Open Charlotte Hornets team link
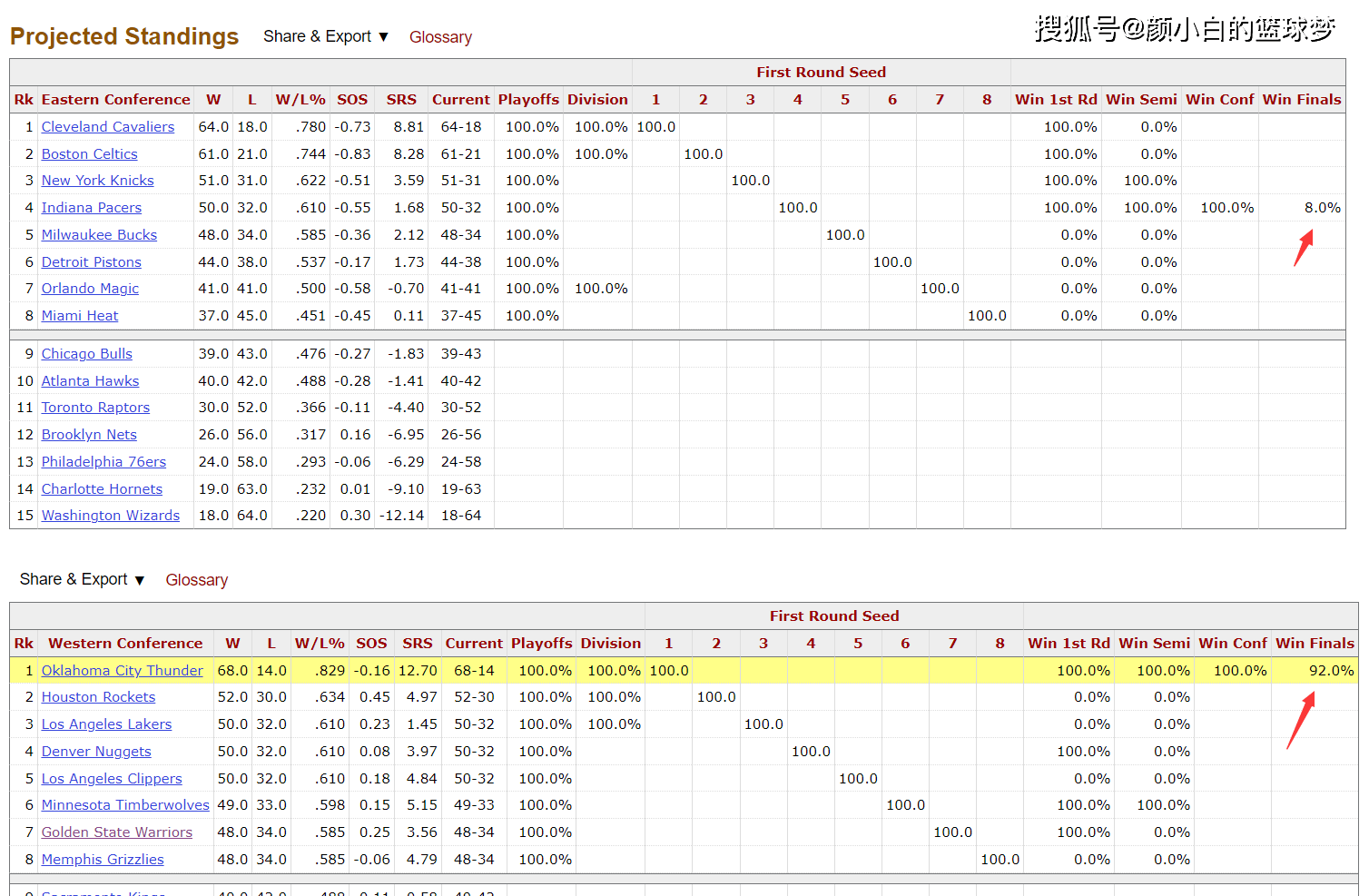 pyautogui.click(x=103, y=489)
